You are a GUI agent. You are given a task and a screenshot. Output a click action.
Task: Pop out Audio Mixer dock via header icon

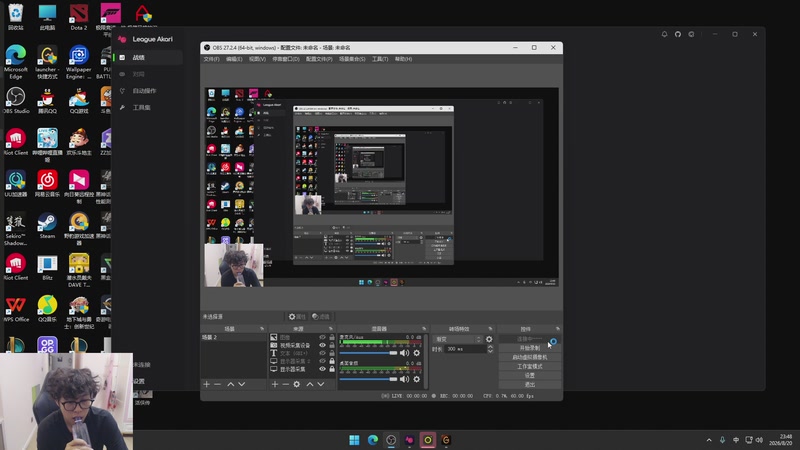(x=423, y=329)
